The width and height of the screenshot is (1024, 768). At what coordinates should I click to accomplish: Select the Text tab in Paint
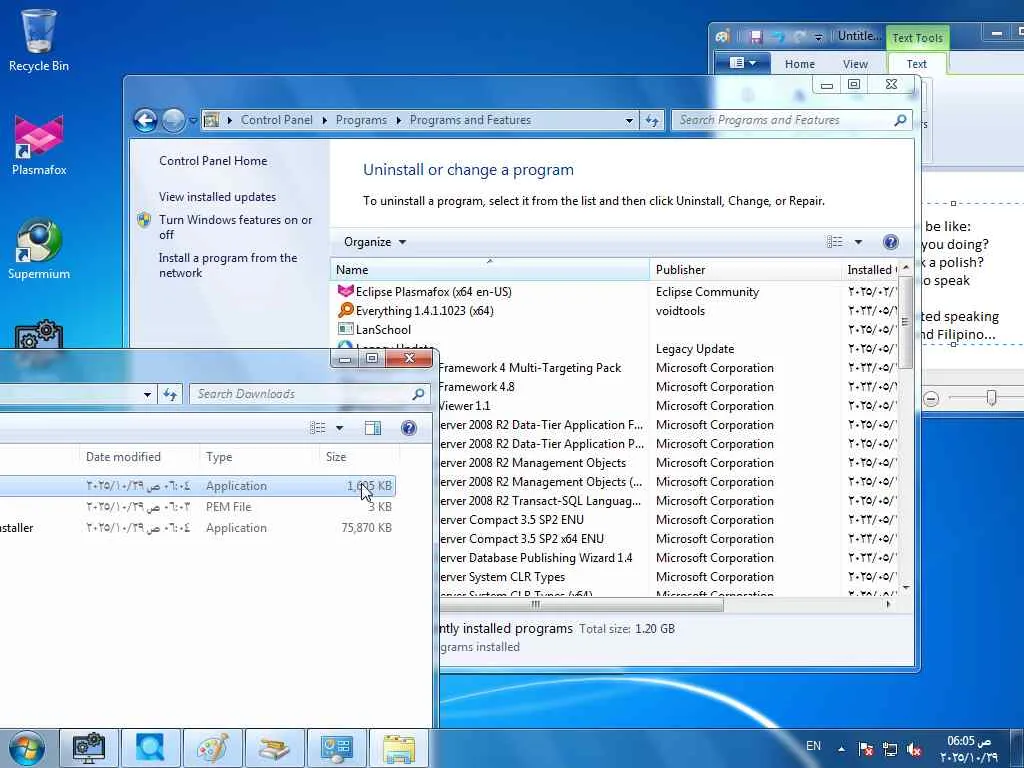tap(916, 64)
